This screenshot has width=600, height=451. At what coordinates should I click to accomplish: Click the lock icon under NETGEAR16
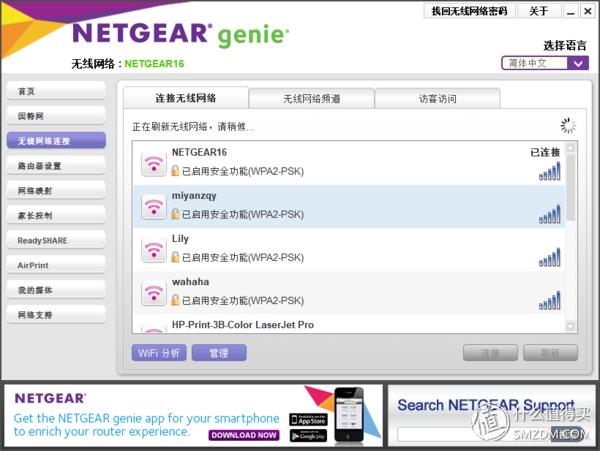coord(175,171)
